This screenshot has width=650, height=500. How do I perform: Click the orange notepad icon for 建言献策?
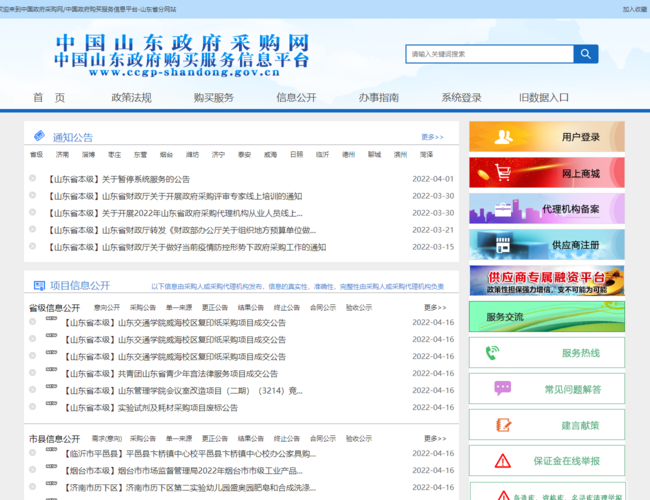tap(503, 425)
